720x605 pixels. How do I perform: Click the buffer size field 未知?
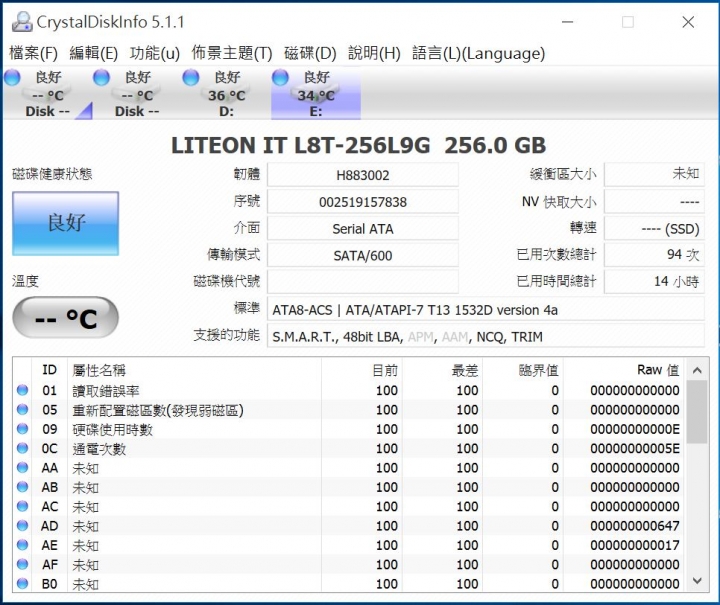pos(654,174)
